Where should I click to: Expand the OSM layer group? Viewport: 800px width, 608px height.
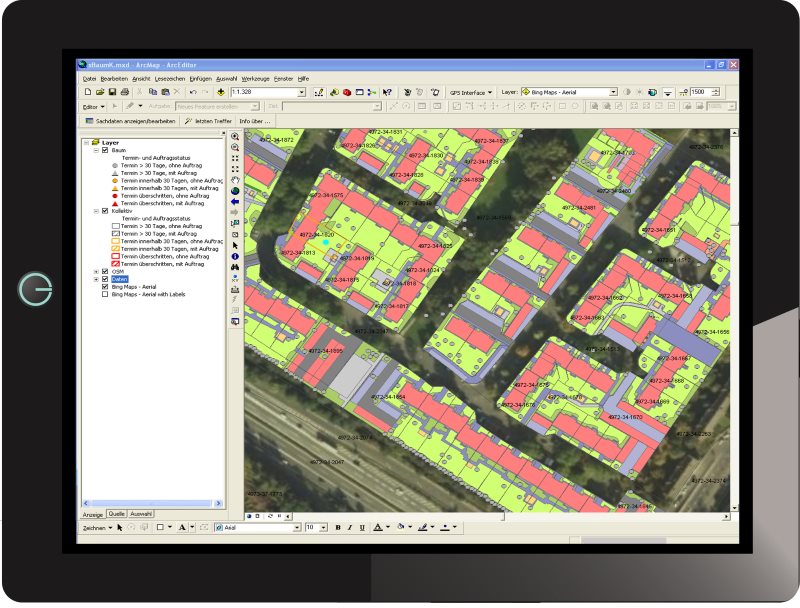[96, 271]
